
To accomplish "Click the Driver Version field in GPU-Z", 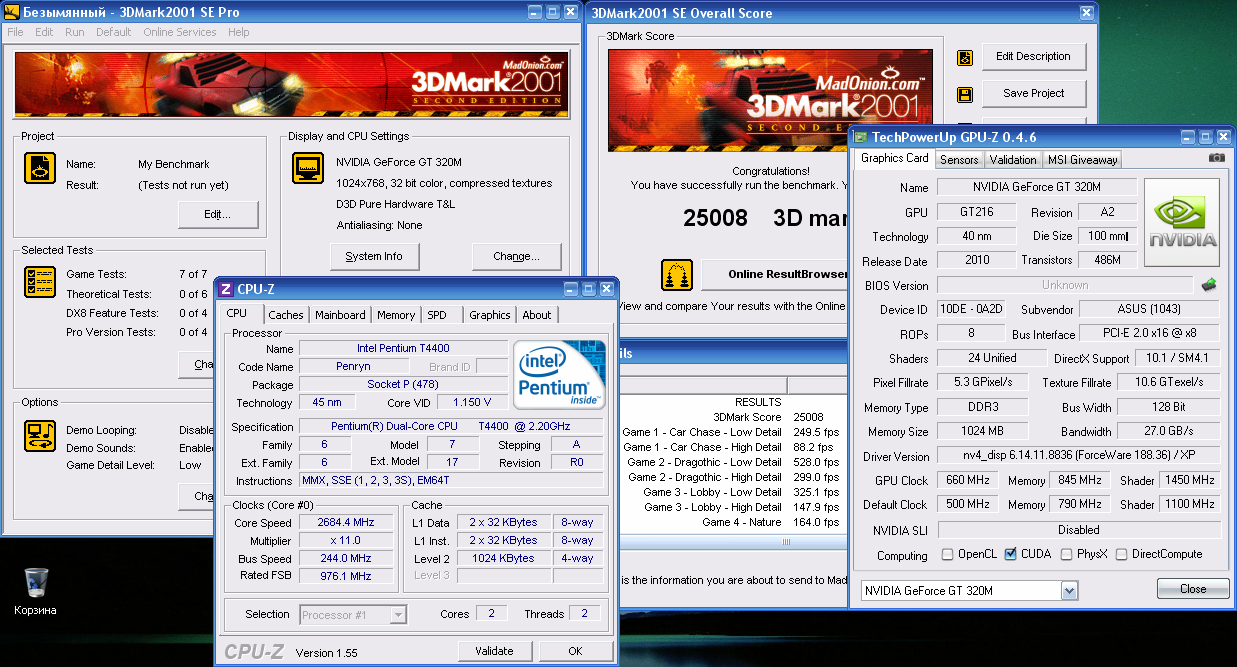I will pyautogui.click(x=1079, y=457).
